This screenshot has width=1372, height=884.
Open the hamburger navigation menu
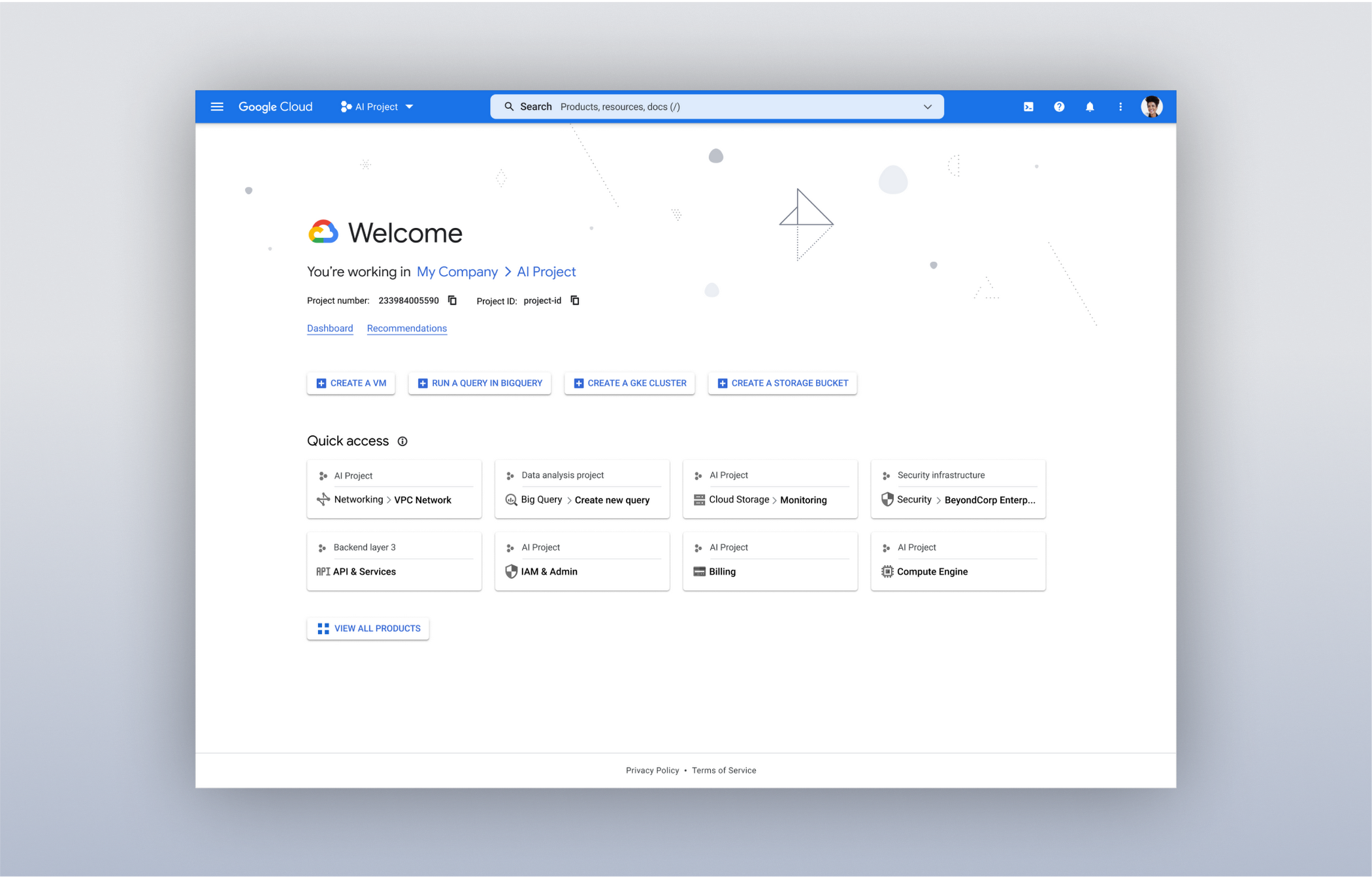[217, 106]
